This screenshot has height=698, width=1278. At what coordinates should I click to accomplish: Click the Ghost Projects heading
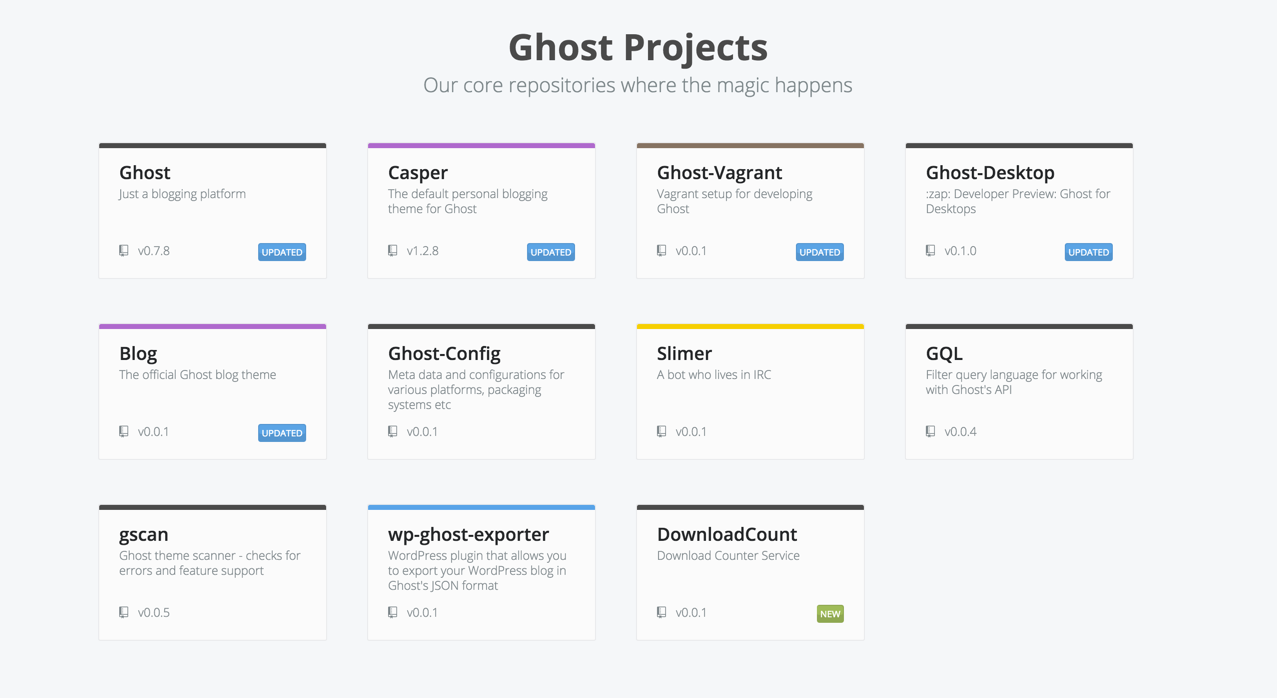coord(638,47)
